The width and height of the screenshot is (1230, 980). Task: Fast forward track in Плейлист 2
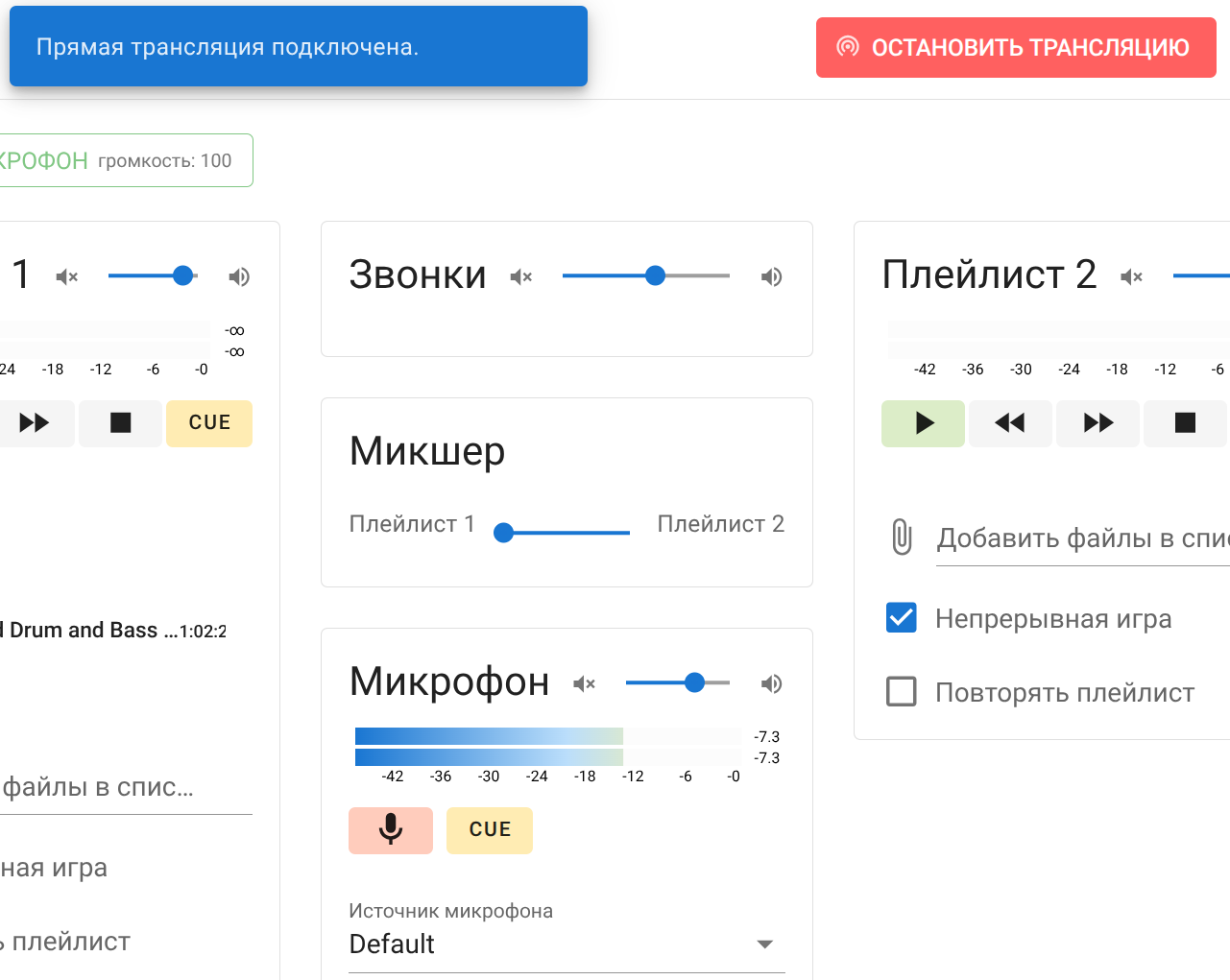(x=1097, y=423)
